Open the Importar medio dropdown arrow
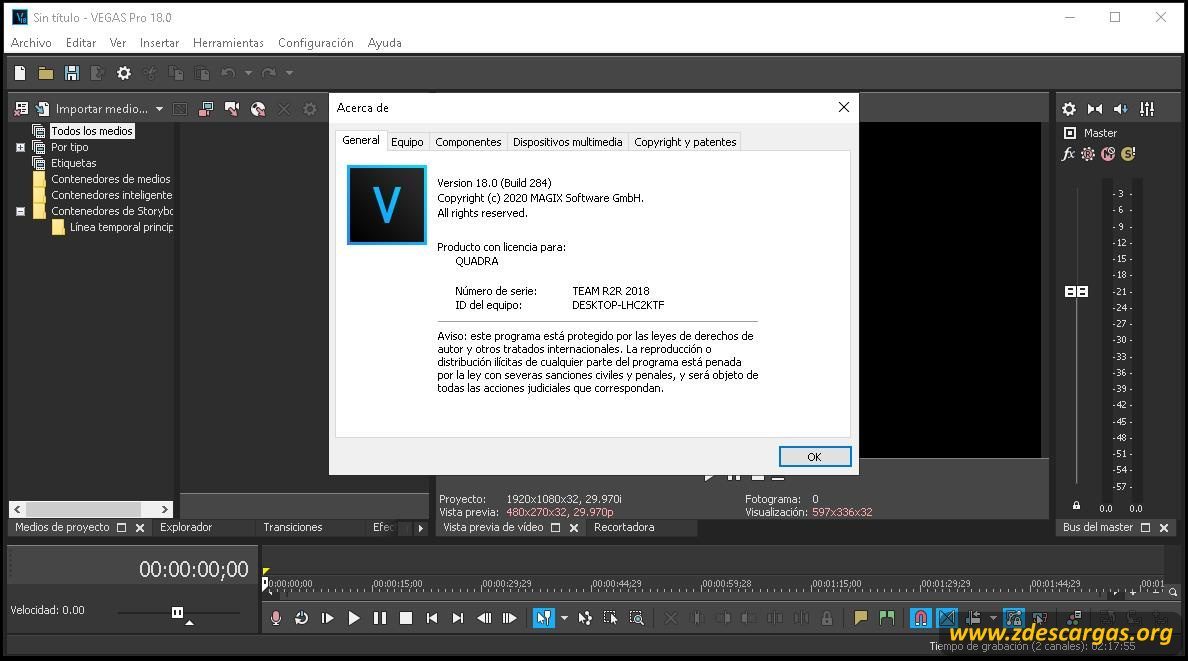The image size is (1188, 661). tap(159, 109)
